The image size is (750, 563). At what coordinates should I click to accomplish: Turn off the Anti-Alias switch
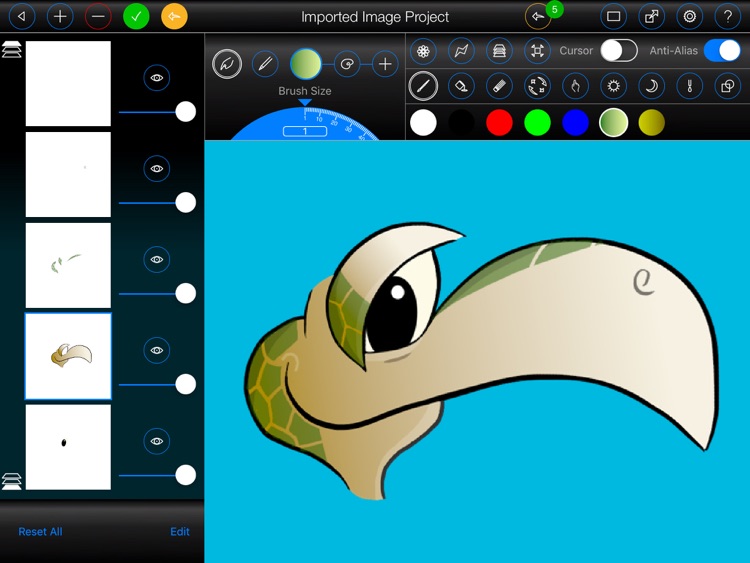(722, 51)
